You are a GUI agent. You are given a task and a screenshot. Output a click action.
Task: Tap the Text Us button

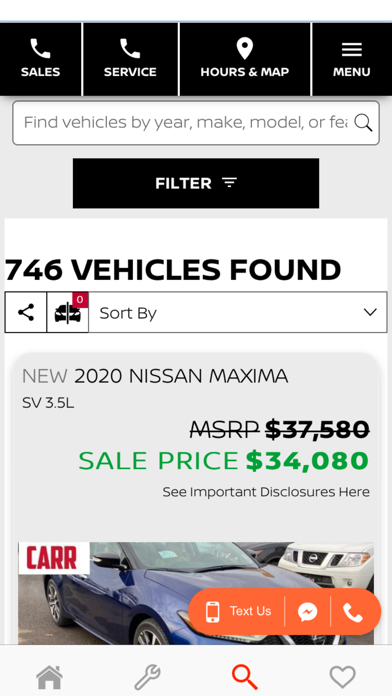tap(238, 611)
